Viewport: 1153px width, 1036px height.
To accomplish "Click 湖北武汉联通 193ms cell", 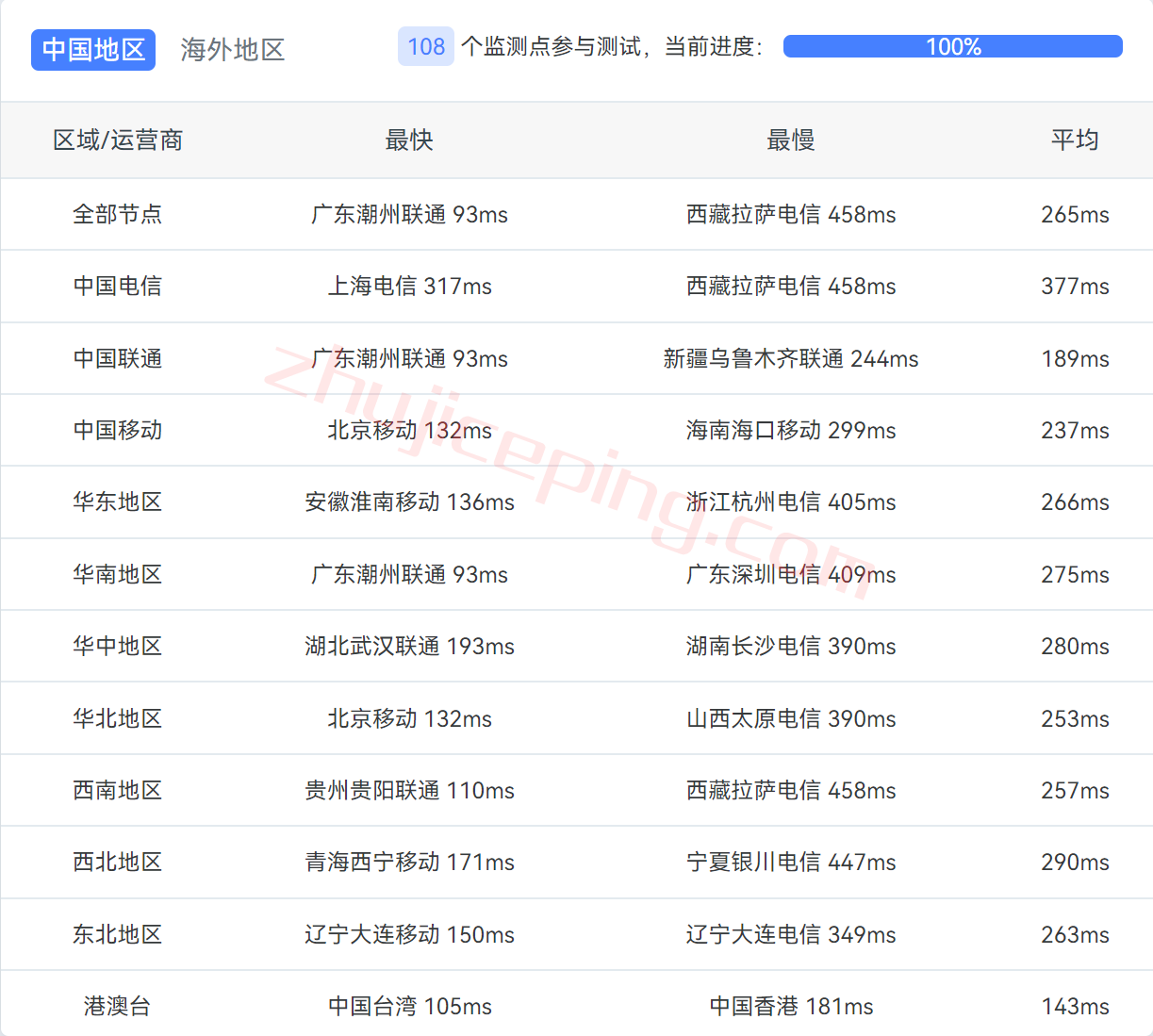I will tap(409, 646).
